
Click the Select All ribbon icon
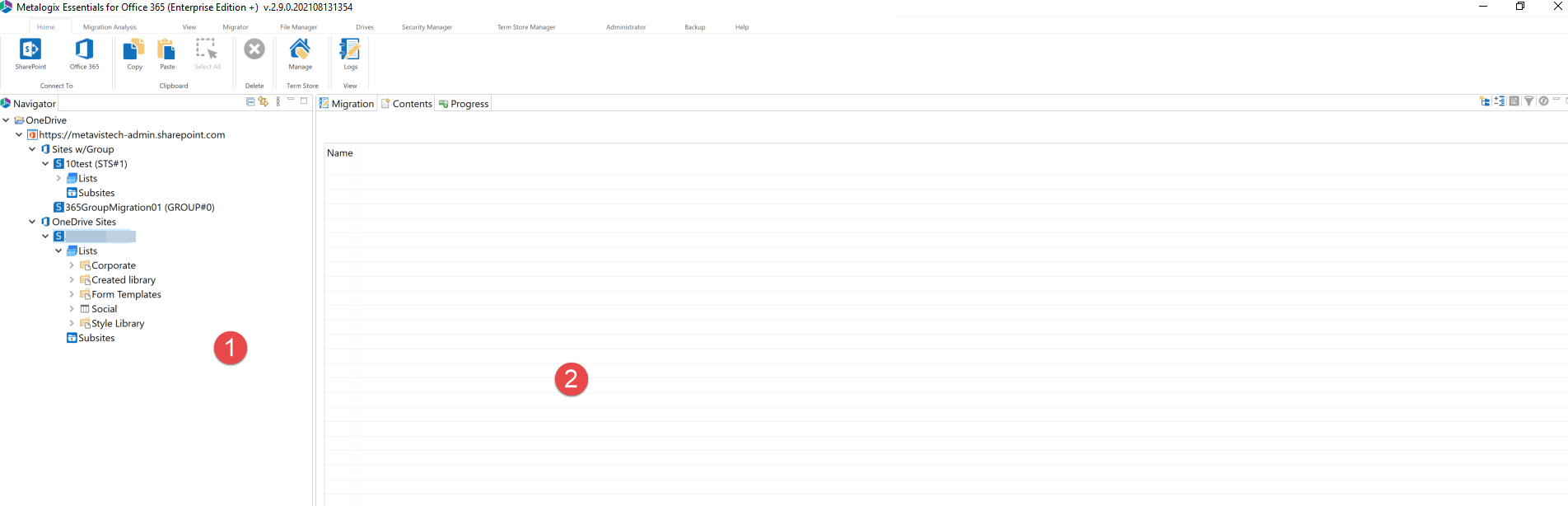(x=207, y=49)
